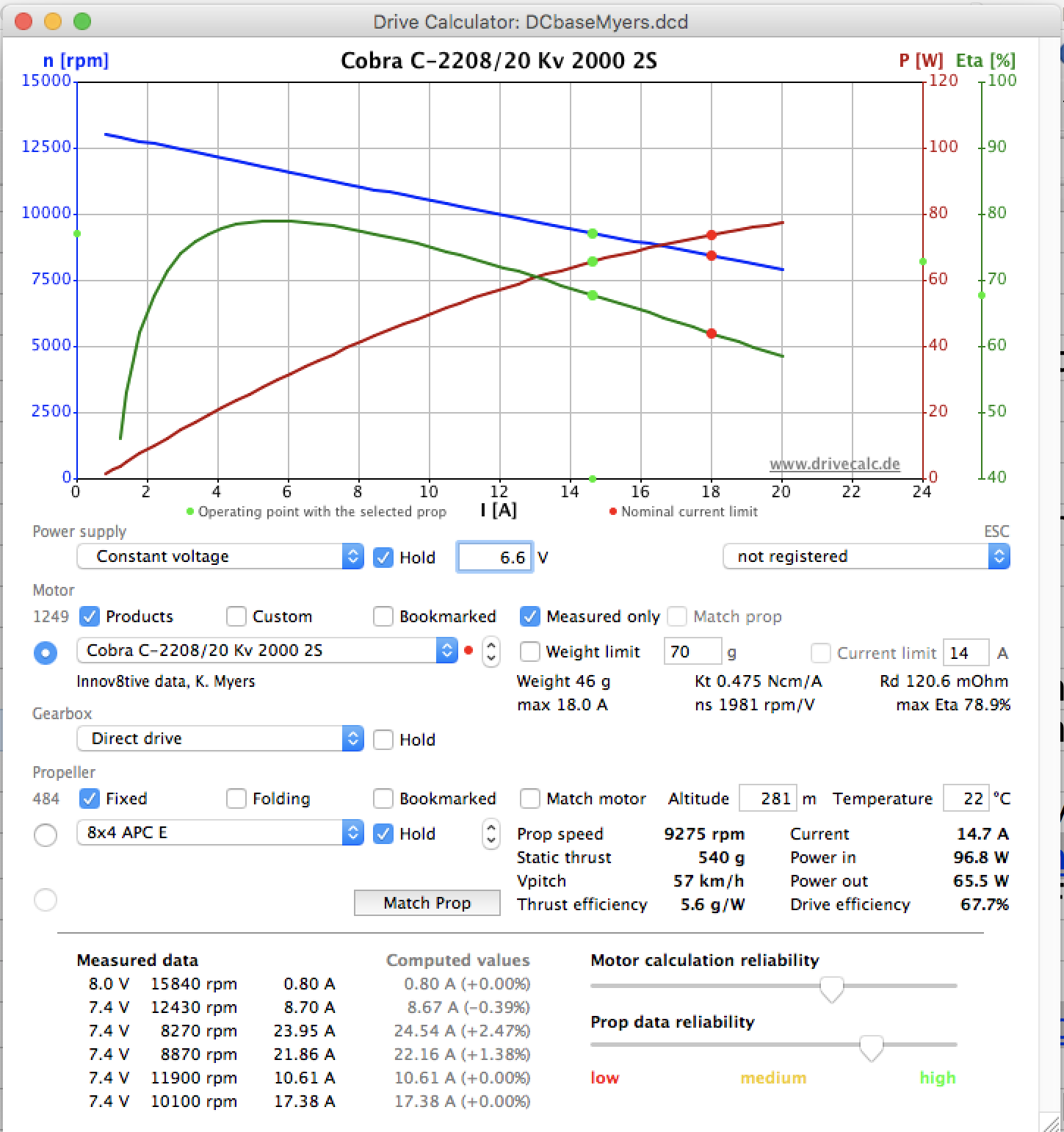The height and width of the screenshot is (1132, 1064).
Task: Open the Cobra C-2208/20 motor dropdown
Action: (x=267, y=651)
